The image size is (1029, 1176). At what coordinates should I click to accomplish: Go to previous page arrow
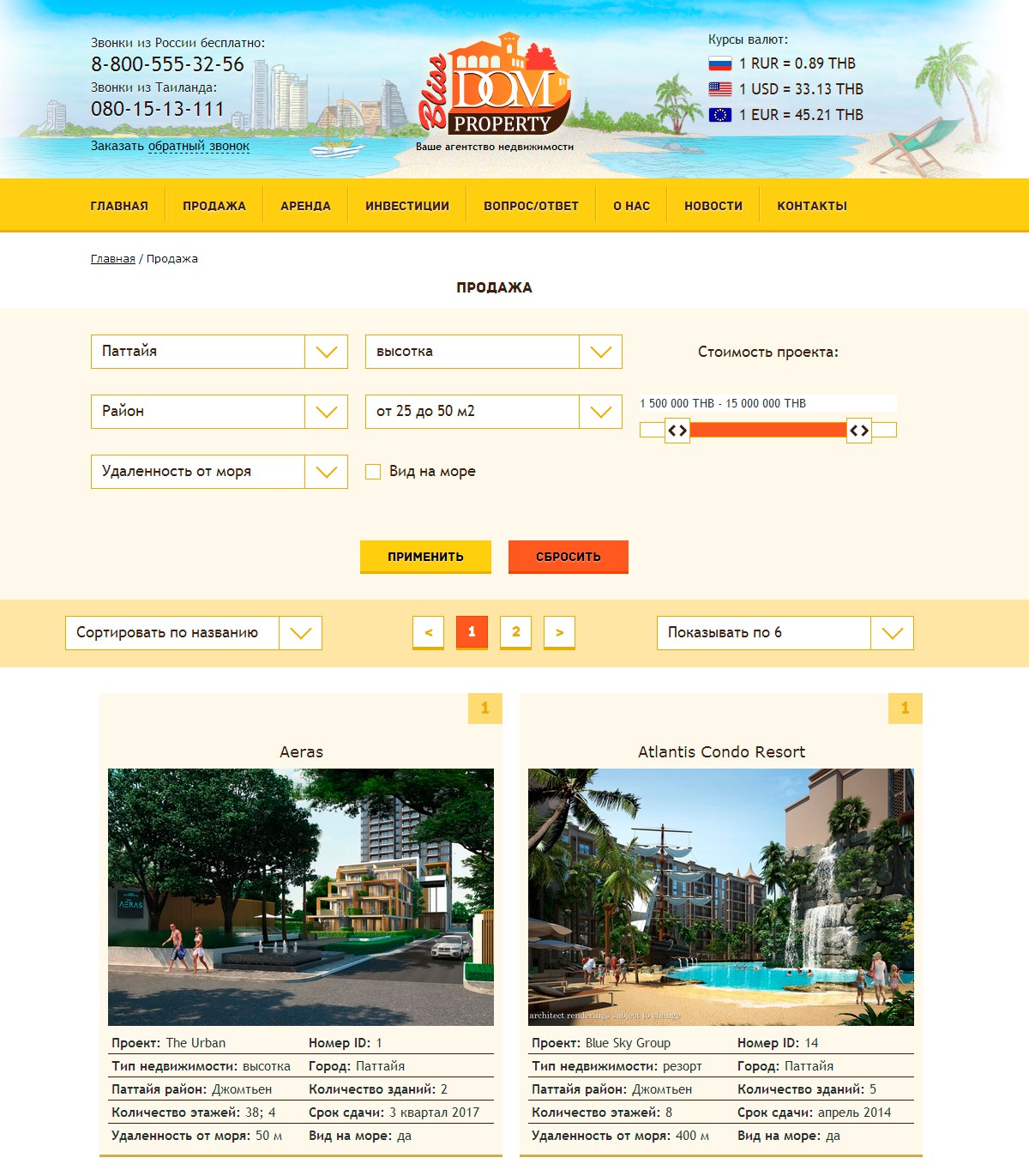[428, 633]
